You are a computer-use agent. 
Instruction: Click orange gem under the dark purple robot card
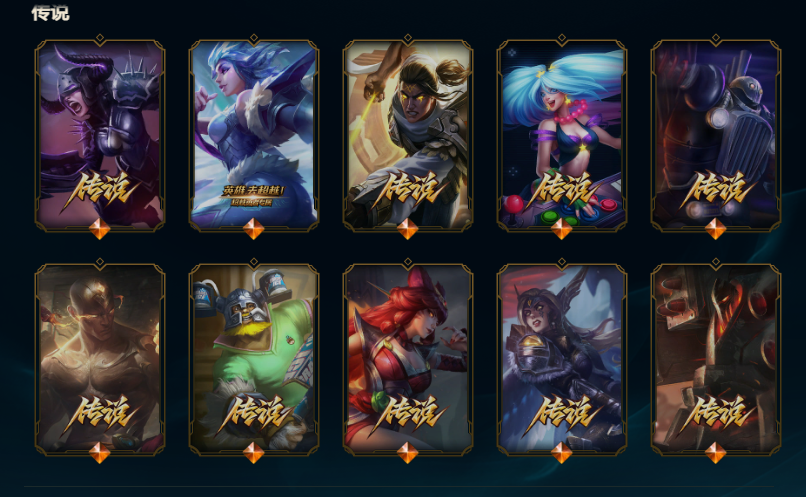point(716,229)
